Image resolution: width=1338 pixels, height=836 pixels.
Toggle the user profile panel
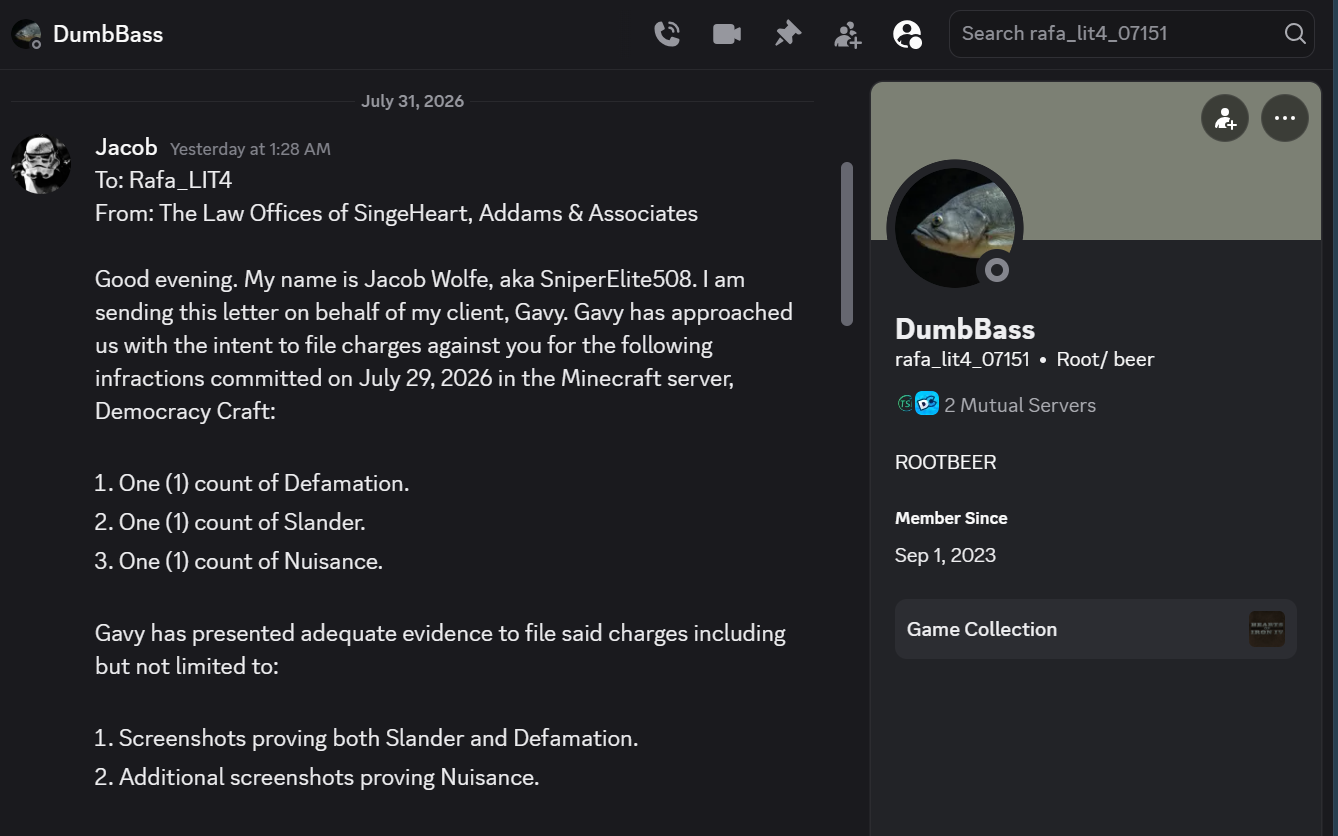pos(907,34)
